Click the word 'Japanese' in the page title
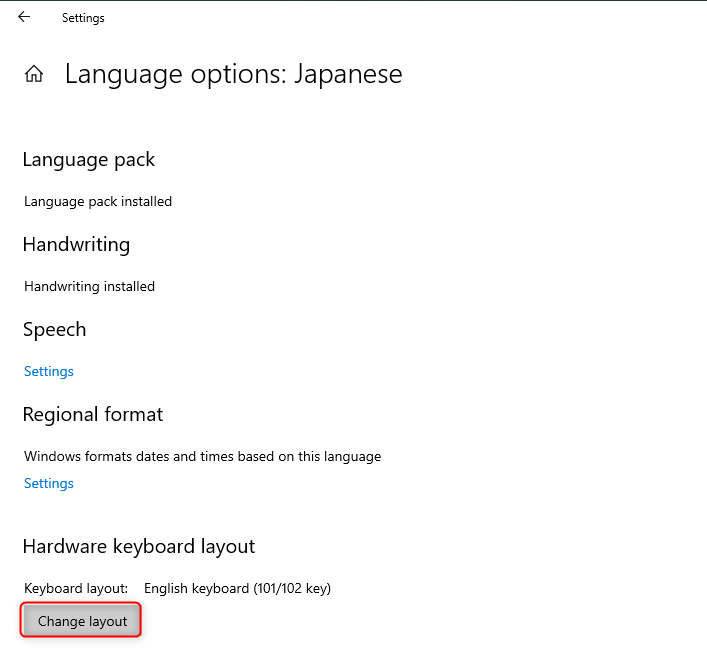This screenshot has height=658, width=707. click(348, 74)
